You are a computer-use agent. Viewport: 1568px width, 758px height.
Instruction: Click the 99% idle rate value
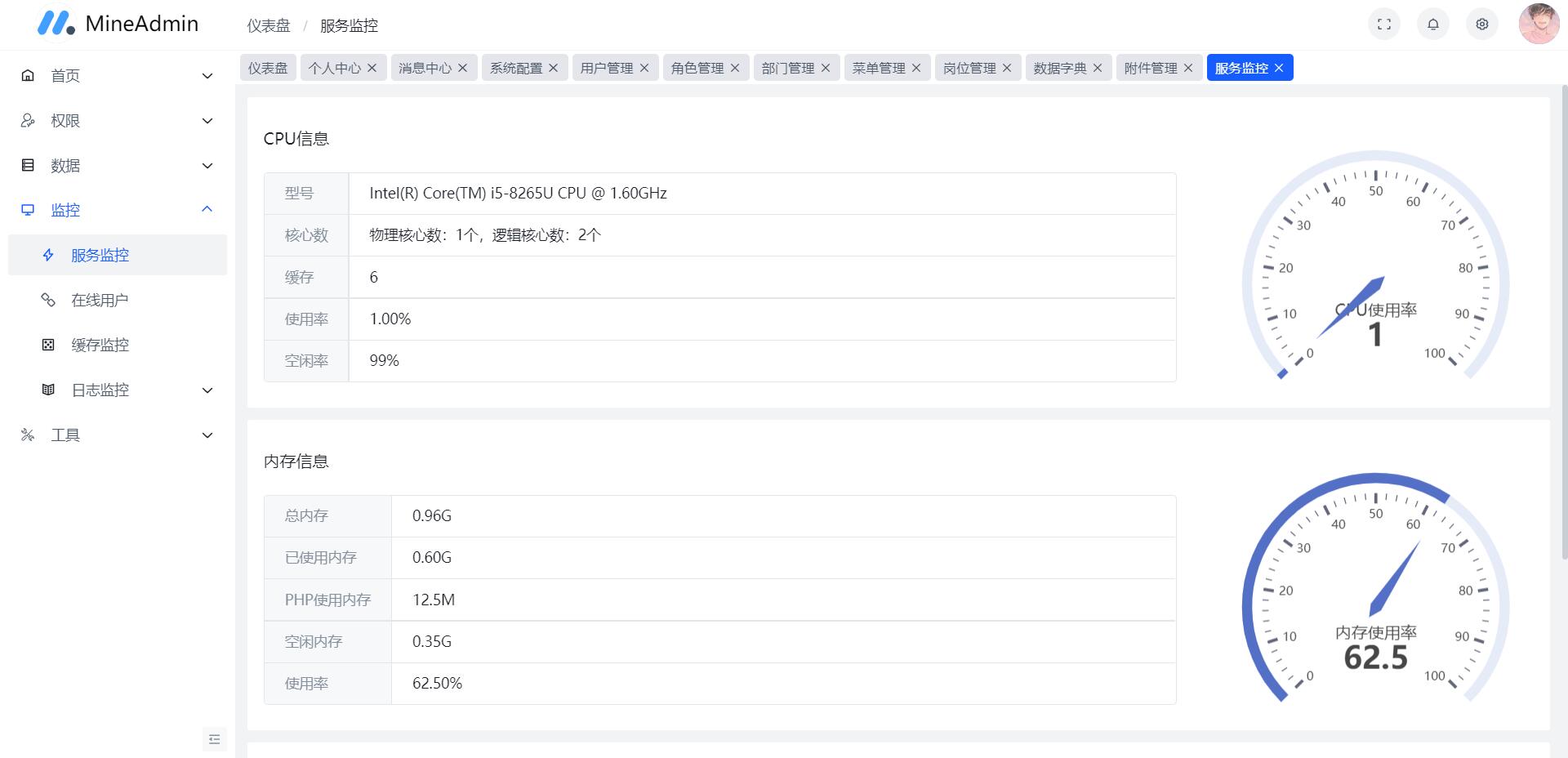pyautogui.click(x=384, y=361)
